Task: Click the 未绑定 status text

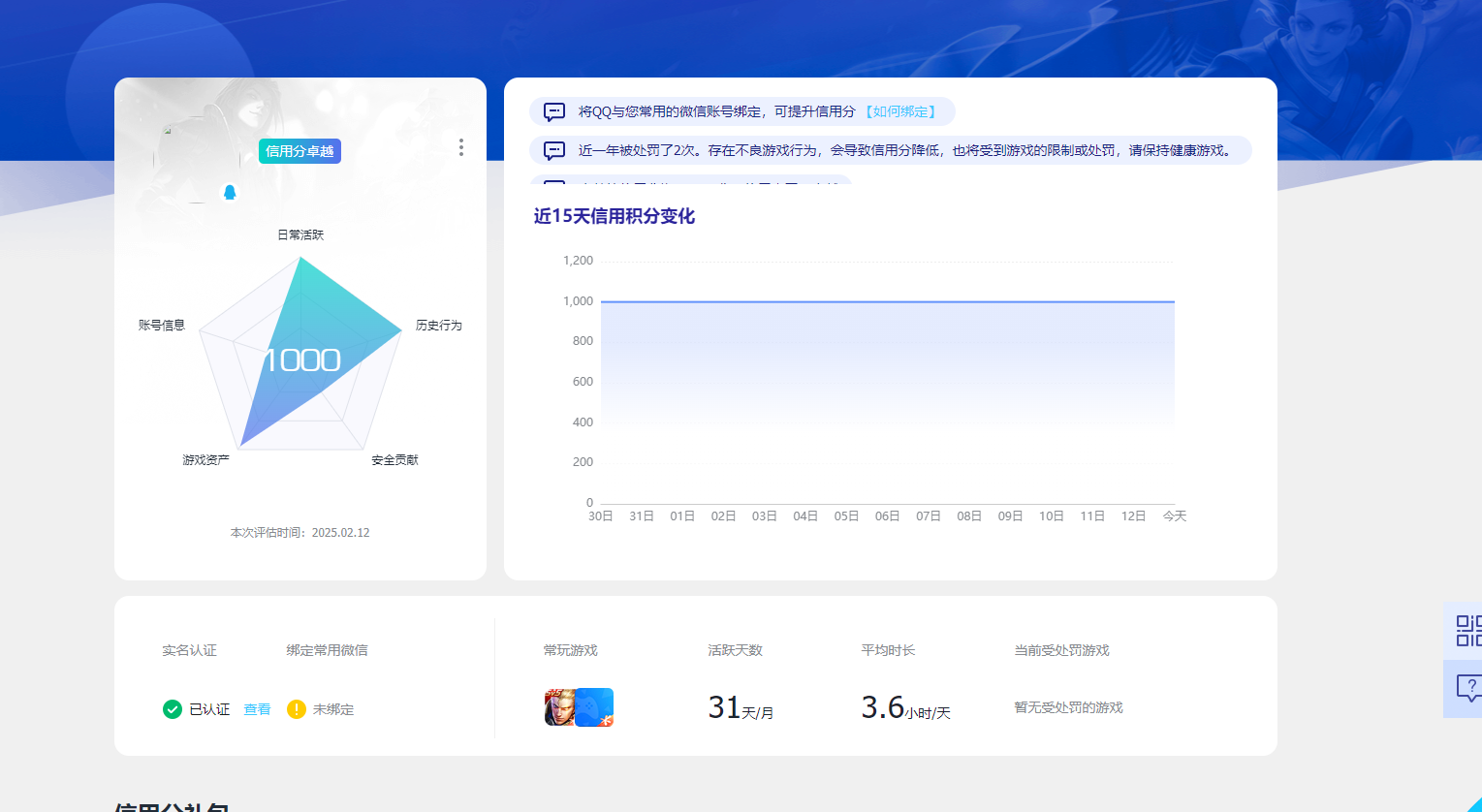Action: (333, 709)
